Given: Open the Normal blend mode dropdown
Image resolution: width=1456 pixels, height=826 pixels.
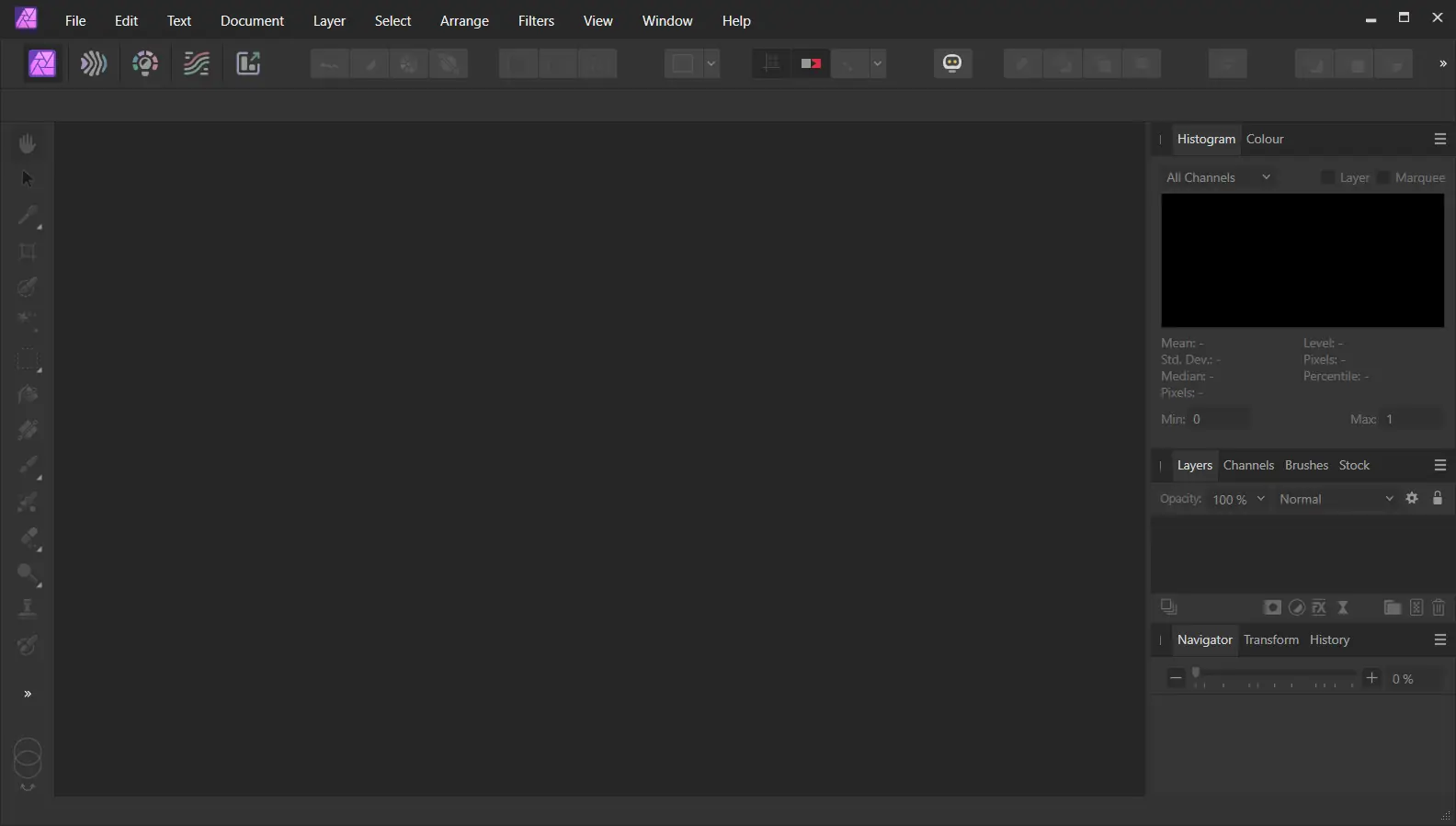Looking at the screenshot, I should [1337, 499].
